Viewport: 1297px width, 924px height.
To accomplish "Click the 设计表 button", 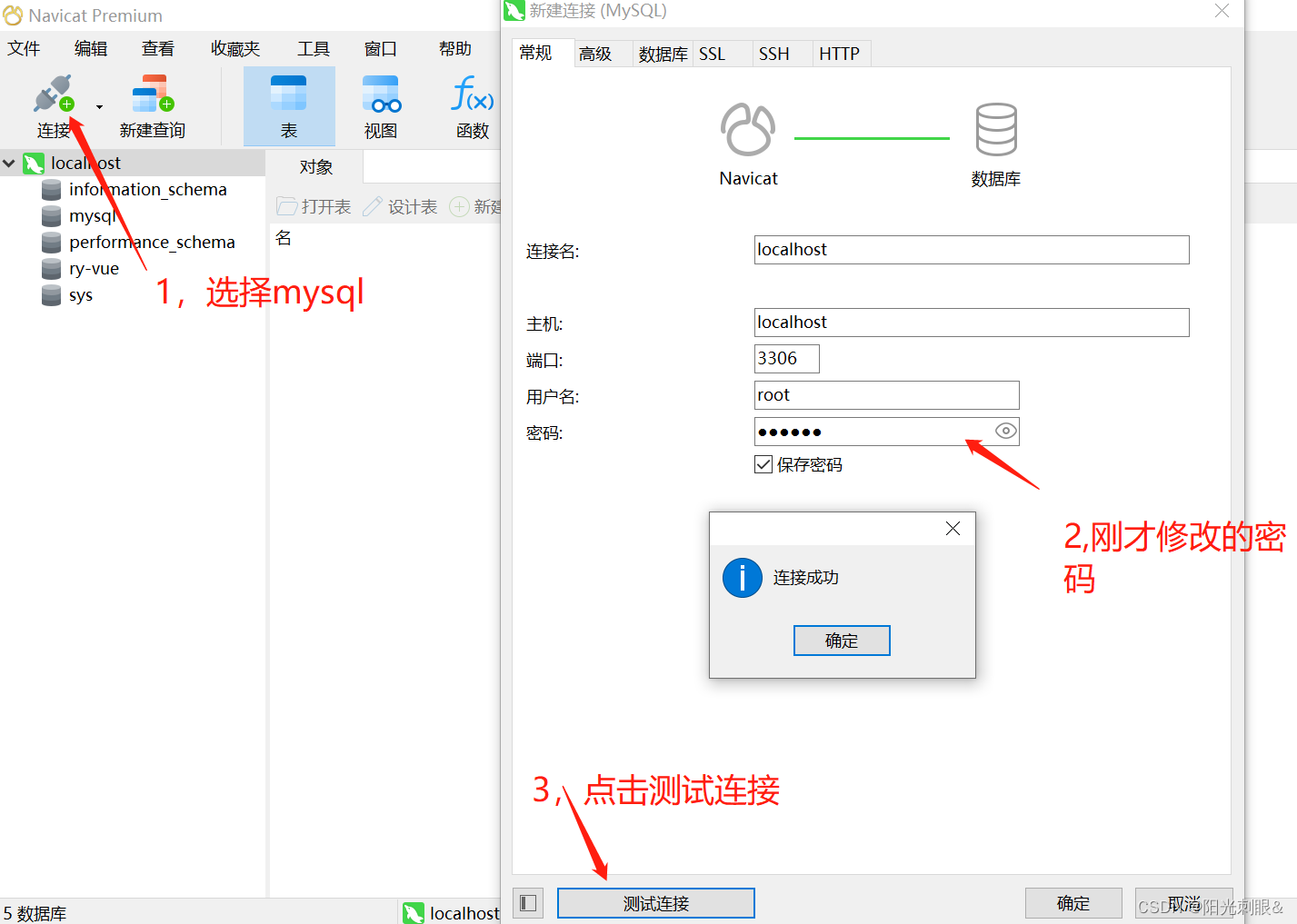I will pyautogui.click(x=400, y=206).
